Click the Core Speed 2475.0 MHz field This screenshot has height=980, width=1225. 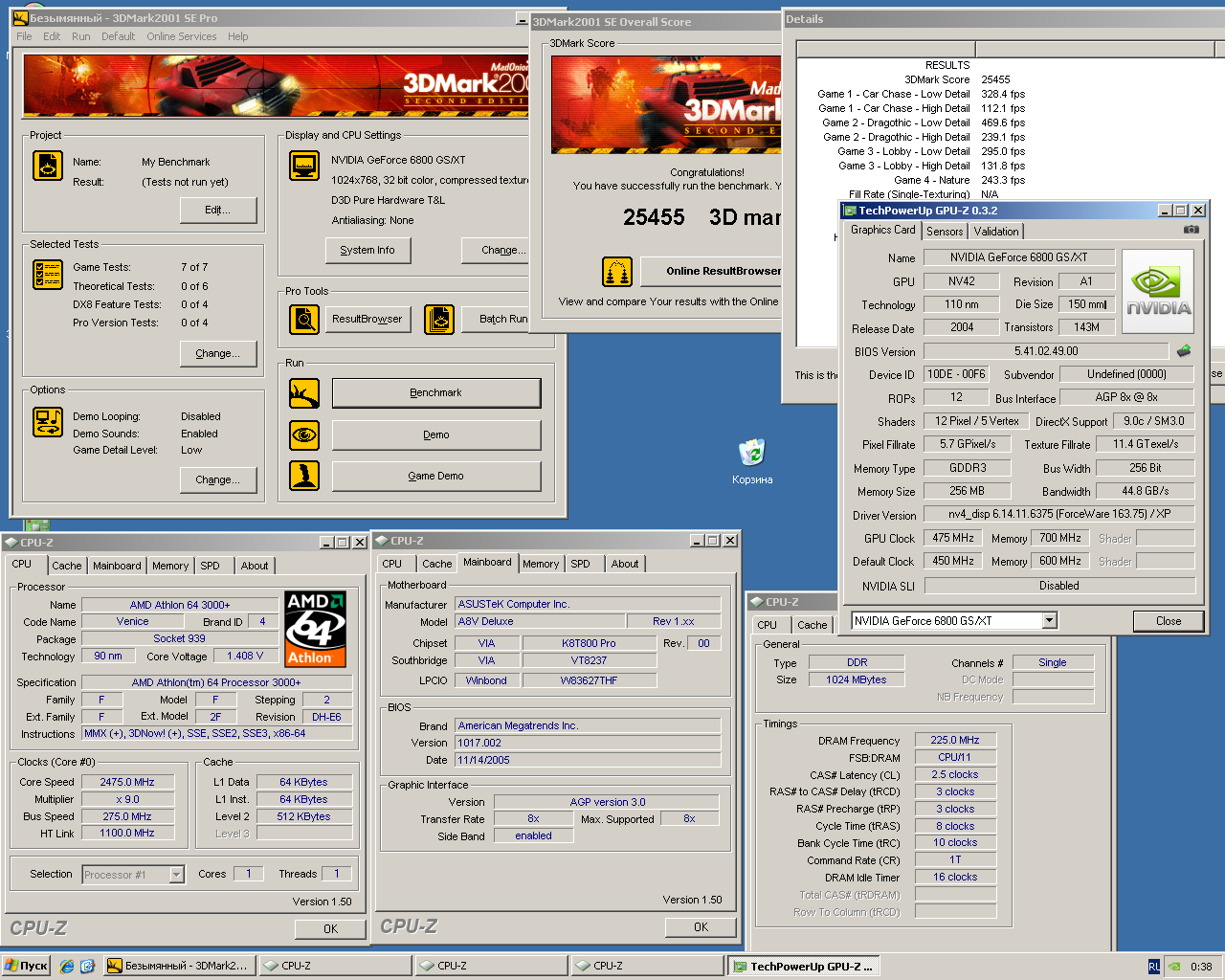[x=127, y=782]
